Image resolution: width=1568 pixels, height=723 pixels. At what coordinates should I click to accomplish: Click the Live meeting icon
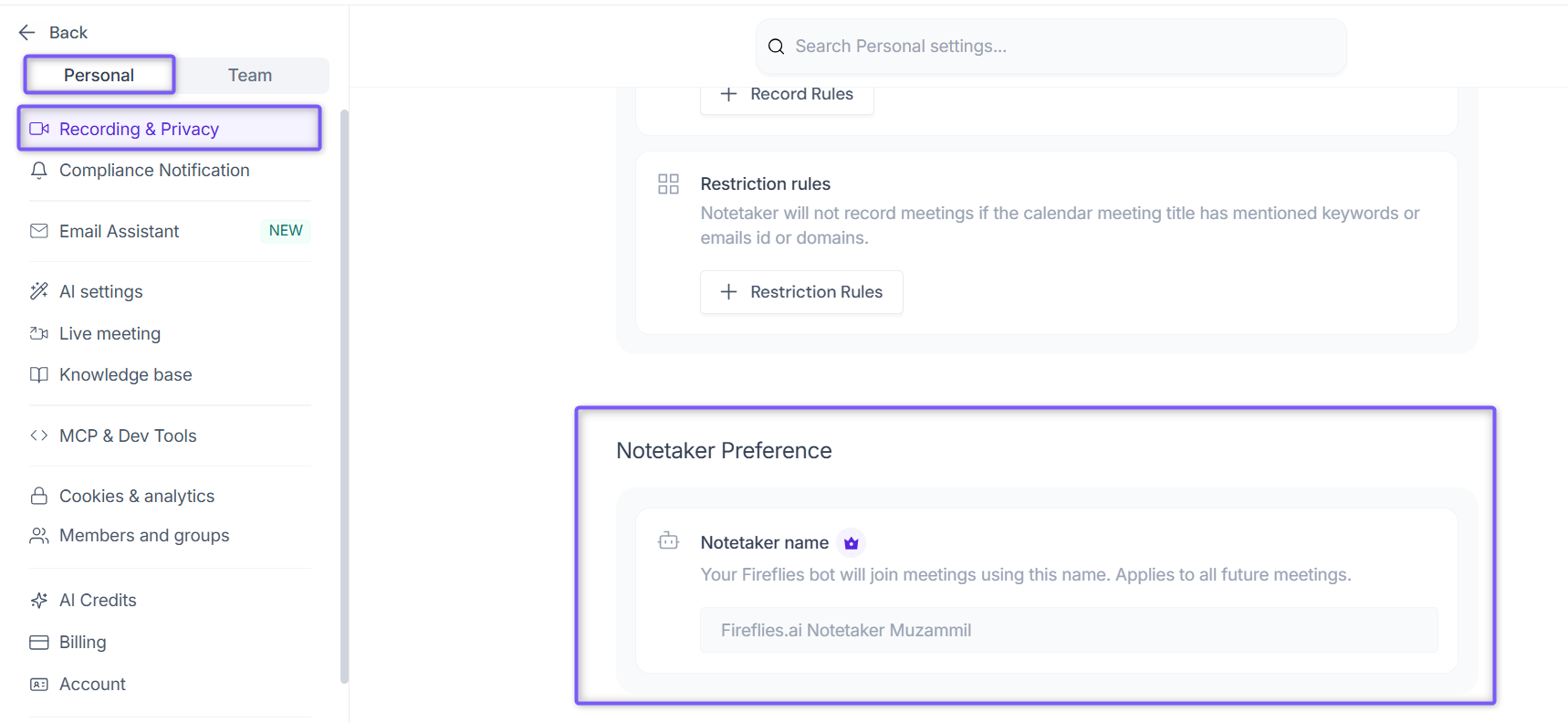pos(39,334)
